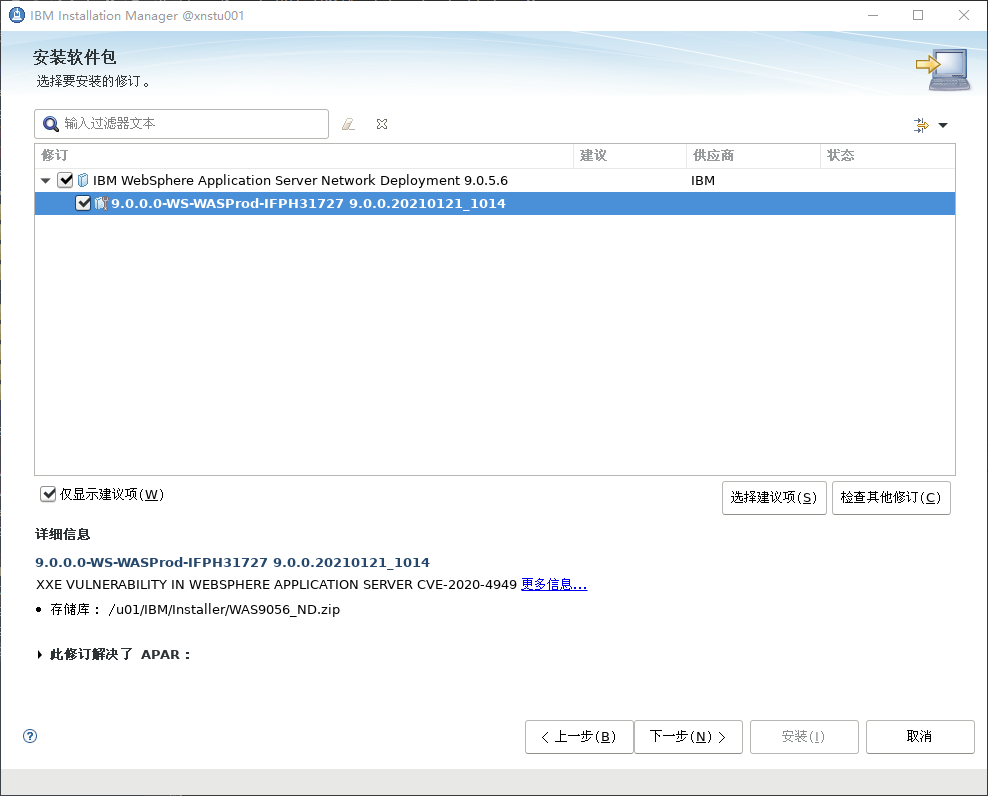The width and height of the screenshot is (988, 796).
Task: Proceed with 下一步(N) button
Action: (688, 737)
